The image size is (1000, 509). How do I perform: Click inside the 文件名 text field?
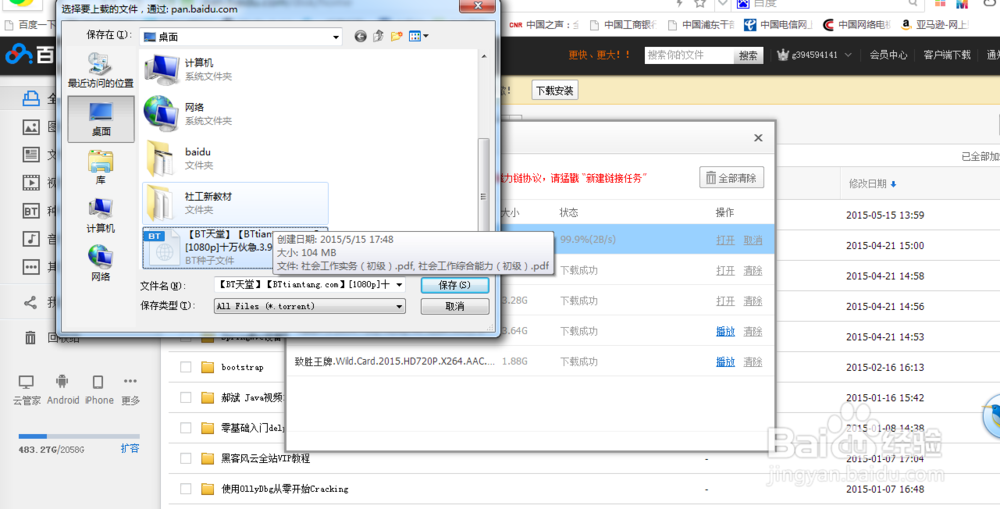point(304,285)
